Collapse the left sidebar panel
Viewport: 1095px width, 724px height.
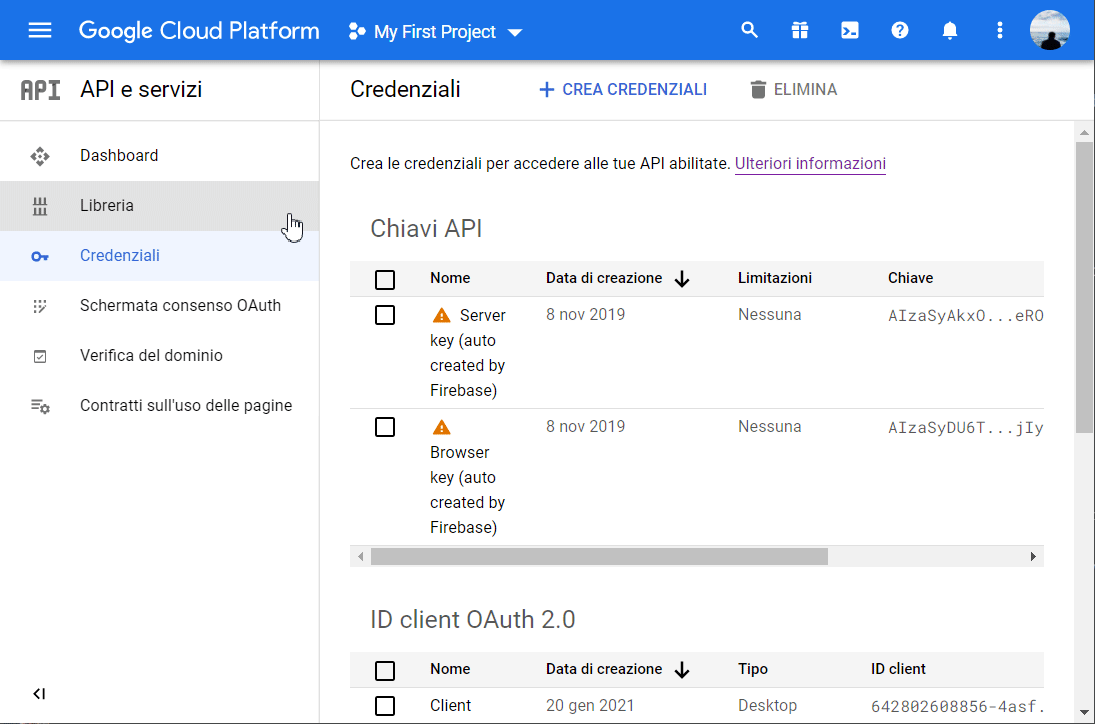[x=39, y=694]
